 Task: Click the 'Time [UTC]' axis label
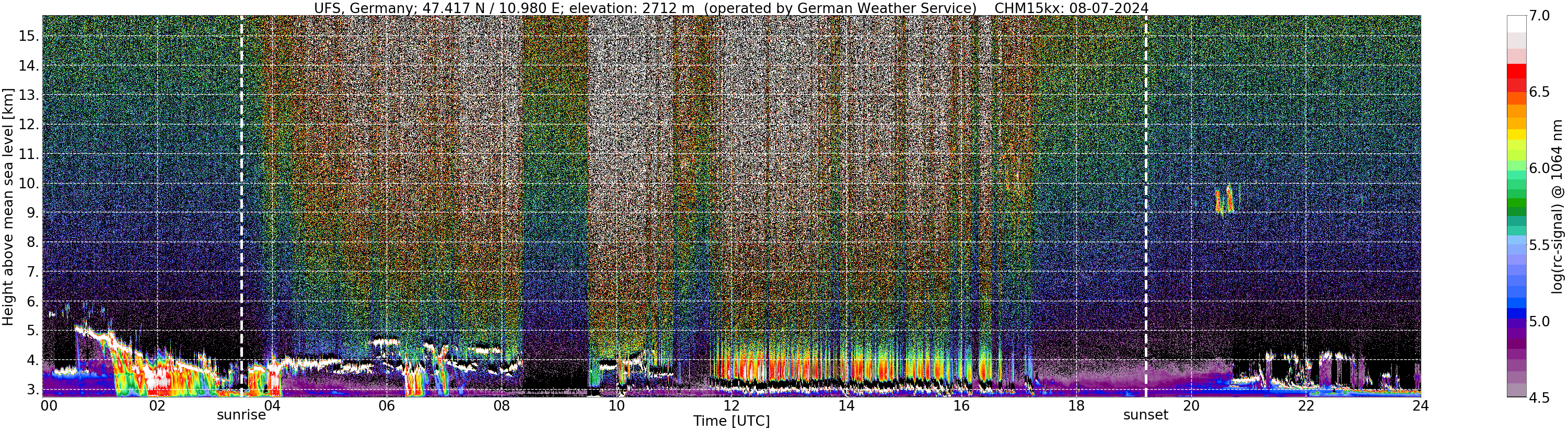[731, 421]
